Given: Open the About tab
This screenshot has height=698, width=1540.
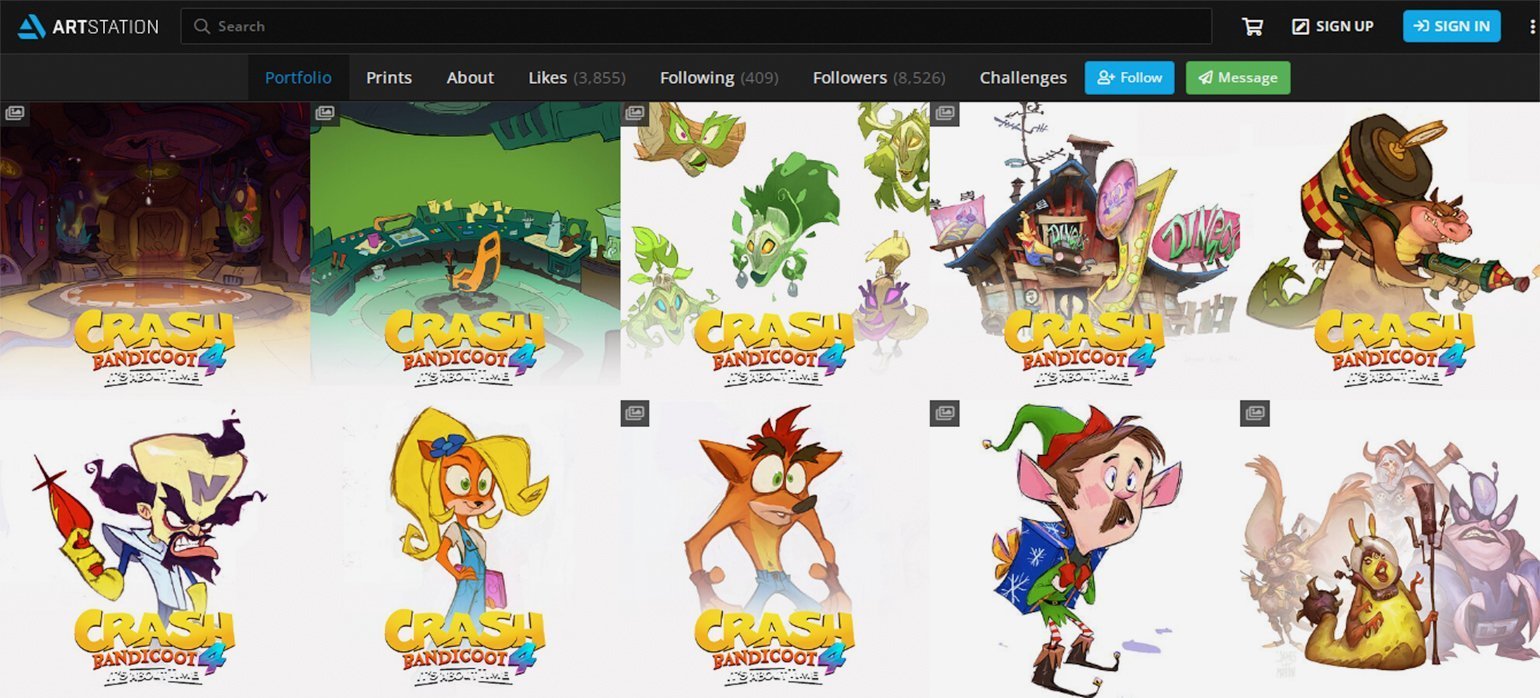Looking at the screenshot, I should tap(470, 78).
